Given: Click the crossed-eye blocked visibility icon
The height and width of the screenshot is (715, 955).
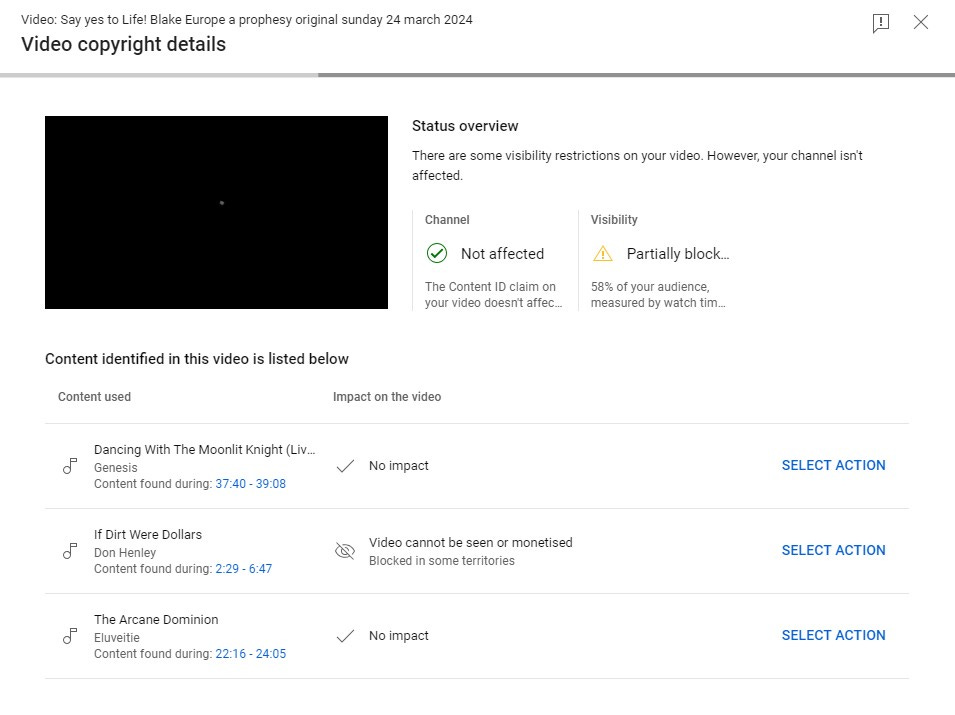Looking at the screenshot, I should click(345, 551).
